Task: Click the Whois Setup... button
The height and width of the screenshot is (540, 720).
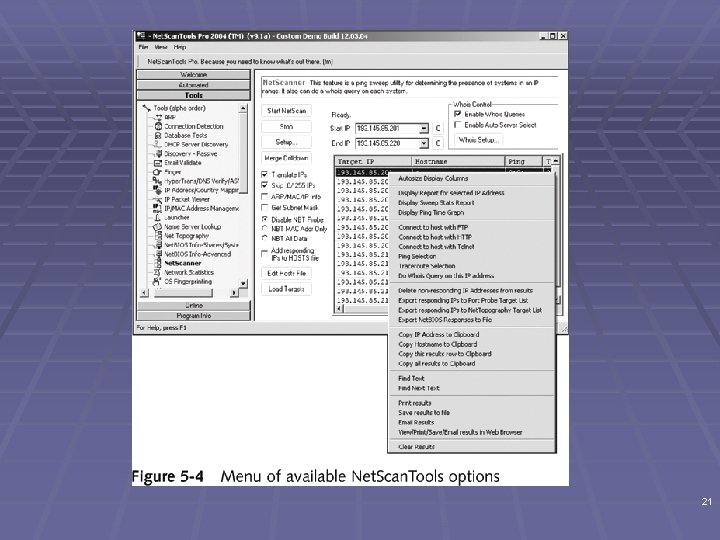Action: click(x=479, y=140)
